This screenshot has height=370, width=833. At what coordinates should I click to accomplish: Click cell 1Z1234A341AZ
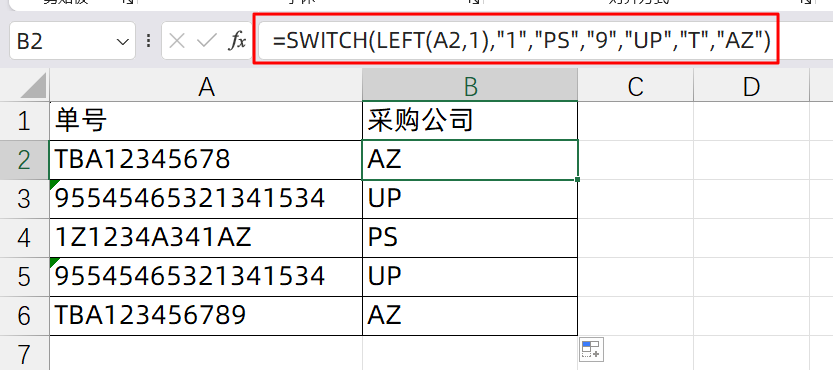(x=206, y=238)
